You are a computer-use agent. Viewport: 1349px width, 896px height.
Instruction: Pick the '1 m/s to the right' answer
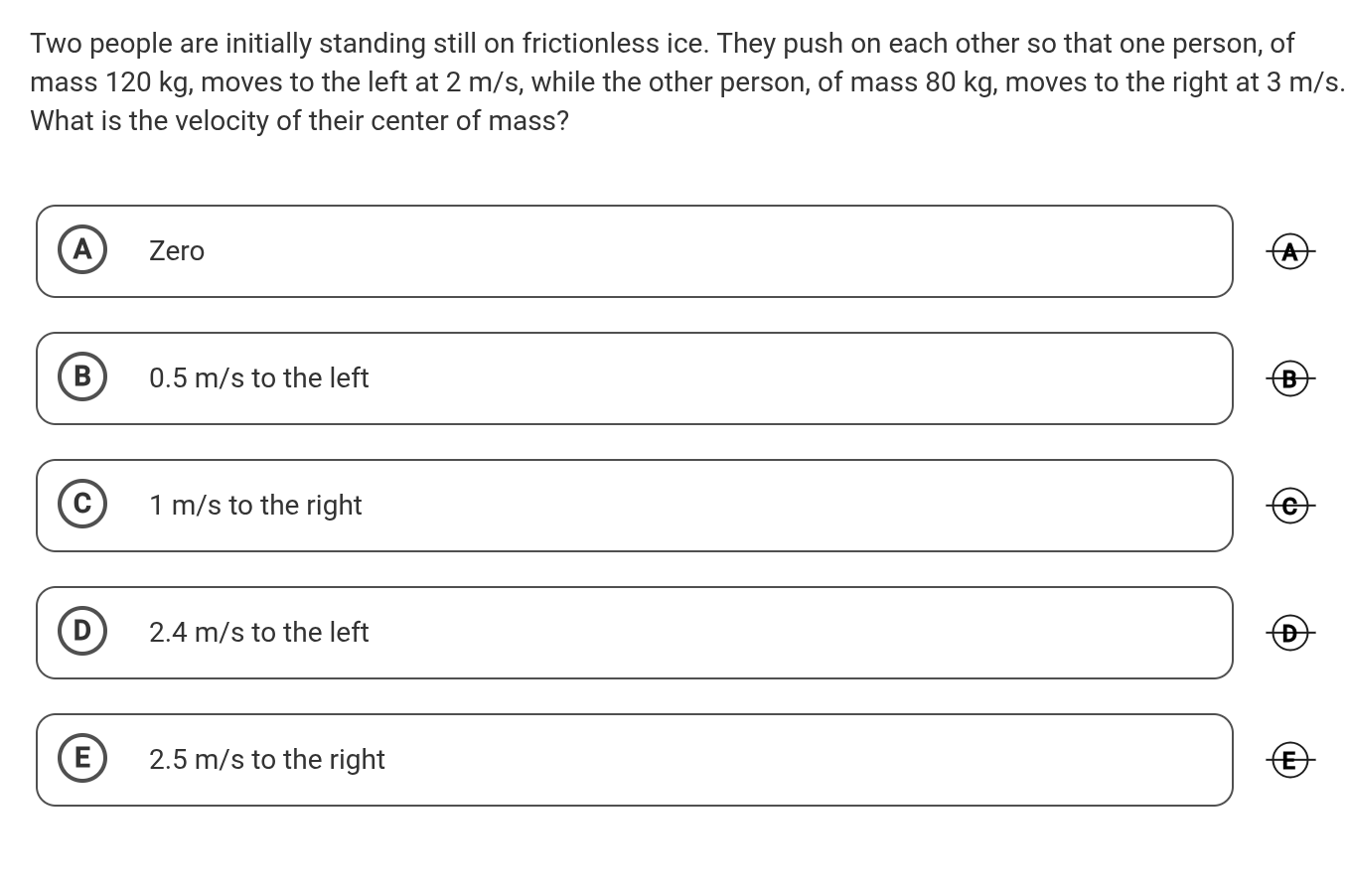(x=255, y=506)
